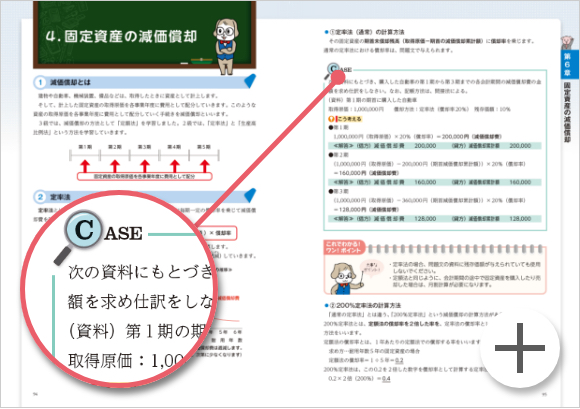Viewport: 580px width, 409px height.
Task: Click section number 1 circle badge
Action: coord(40,82)
